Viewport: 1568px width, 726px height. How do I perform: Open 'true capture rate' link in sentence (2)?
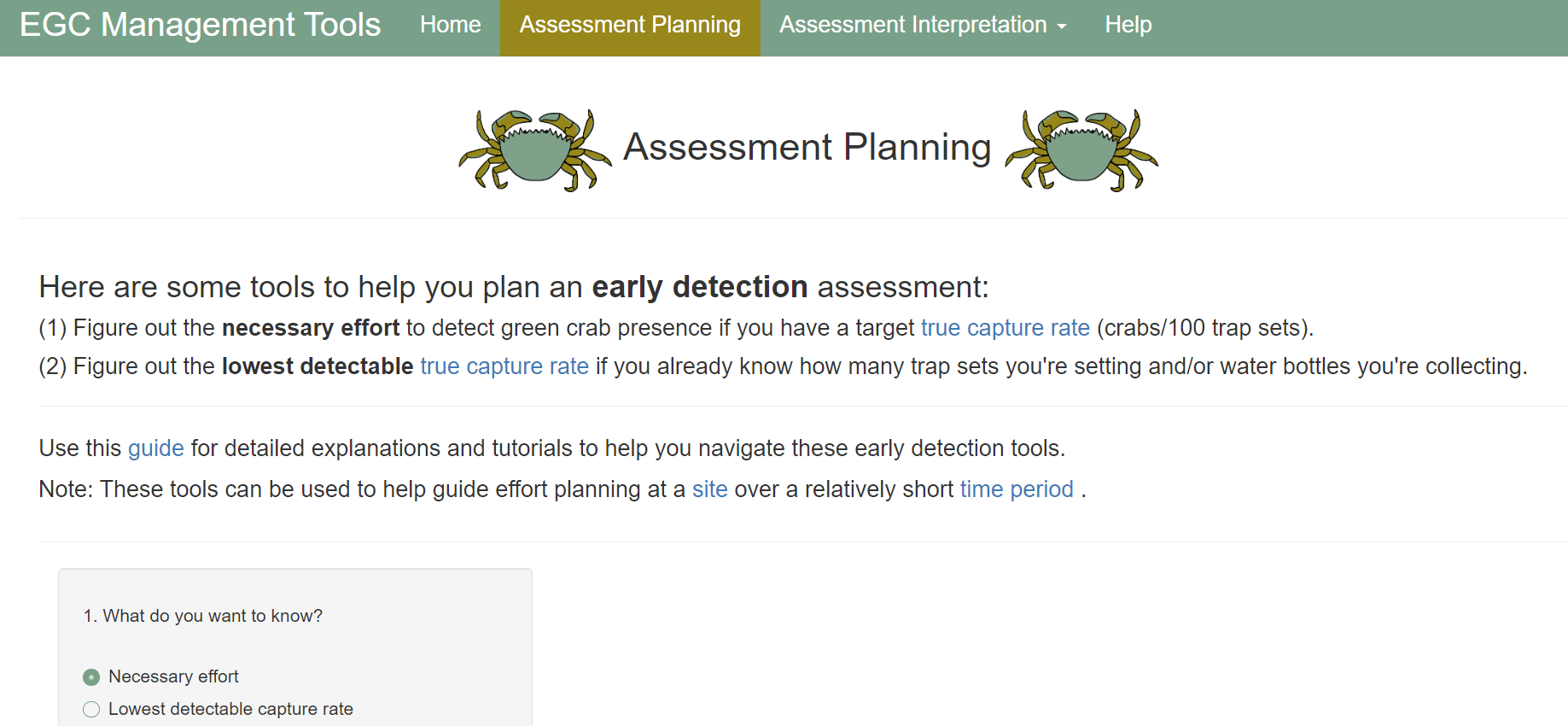click(504, 366)
